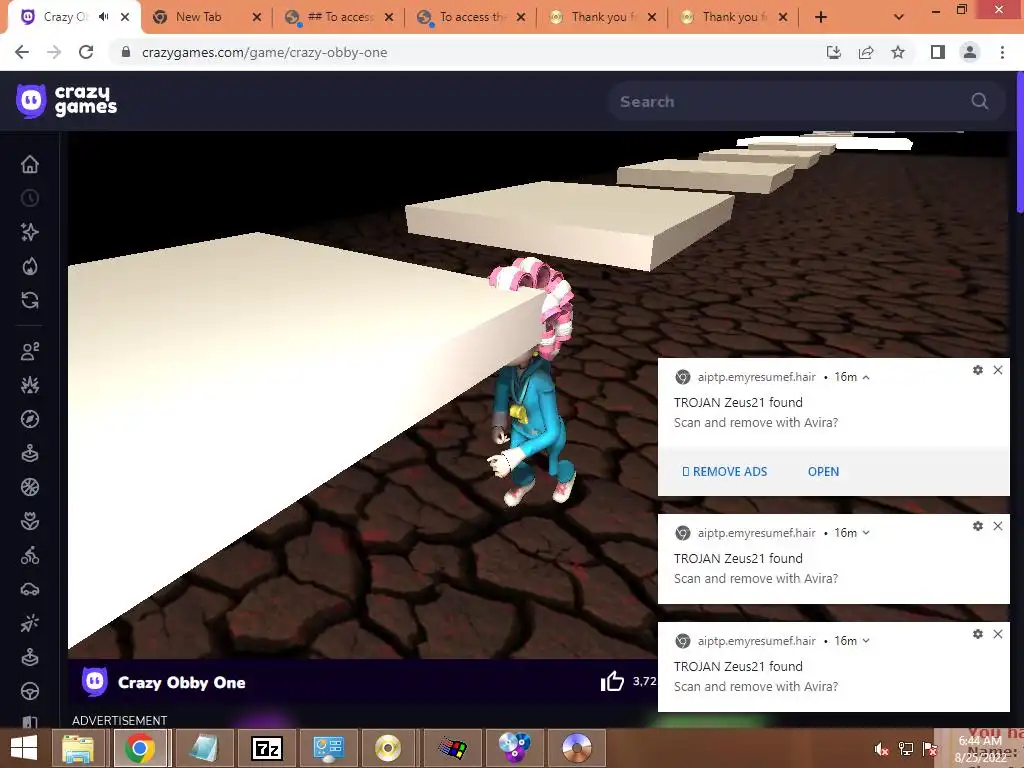Toggle the taskbar volume mute icon
This screenshot has height=768, width=1024.
[882, 748]
